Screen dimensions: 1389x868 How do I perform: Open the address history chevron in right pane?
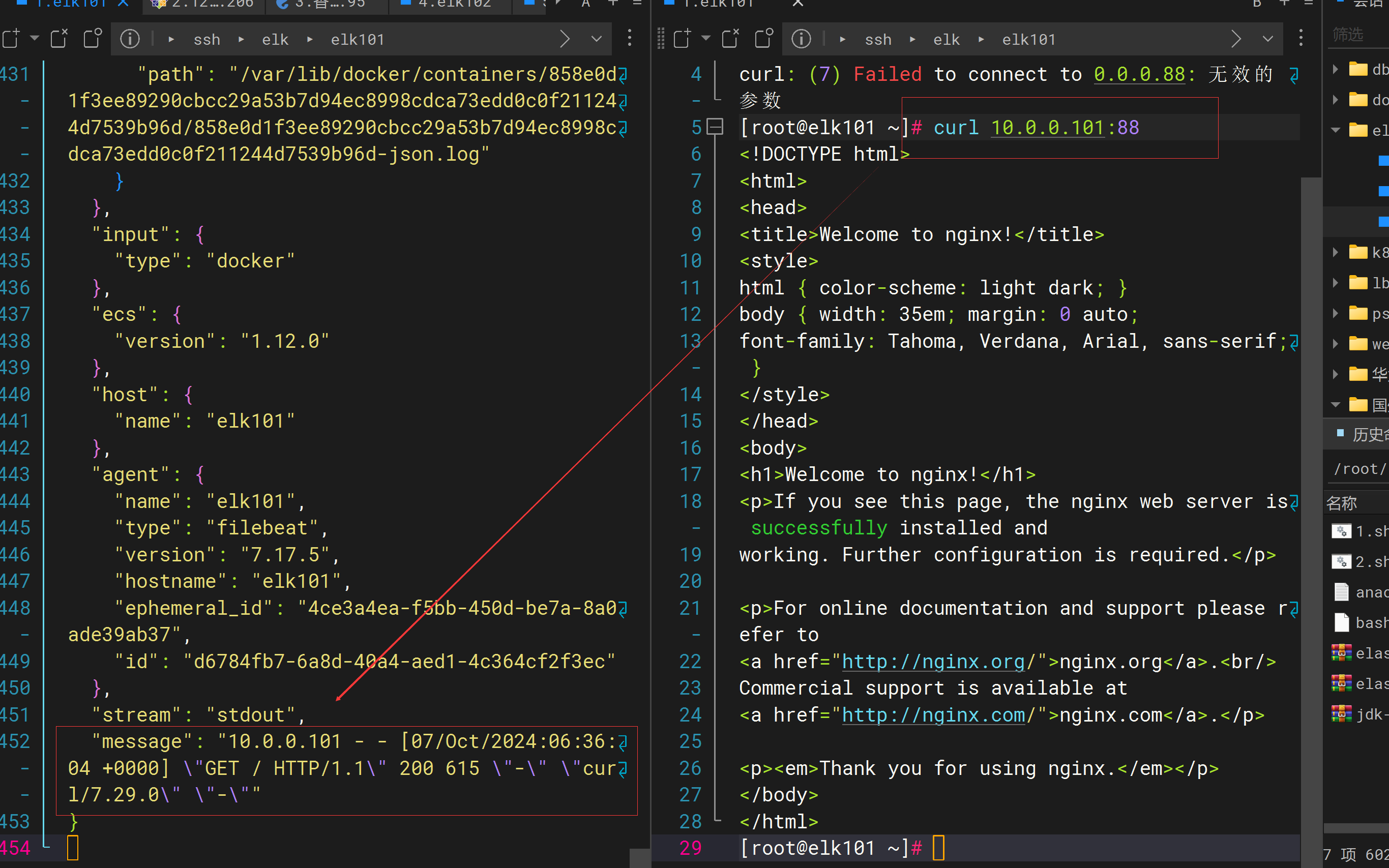tap(1268, 39)
